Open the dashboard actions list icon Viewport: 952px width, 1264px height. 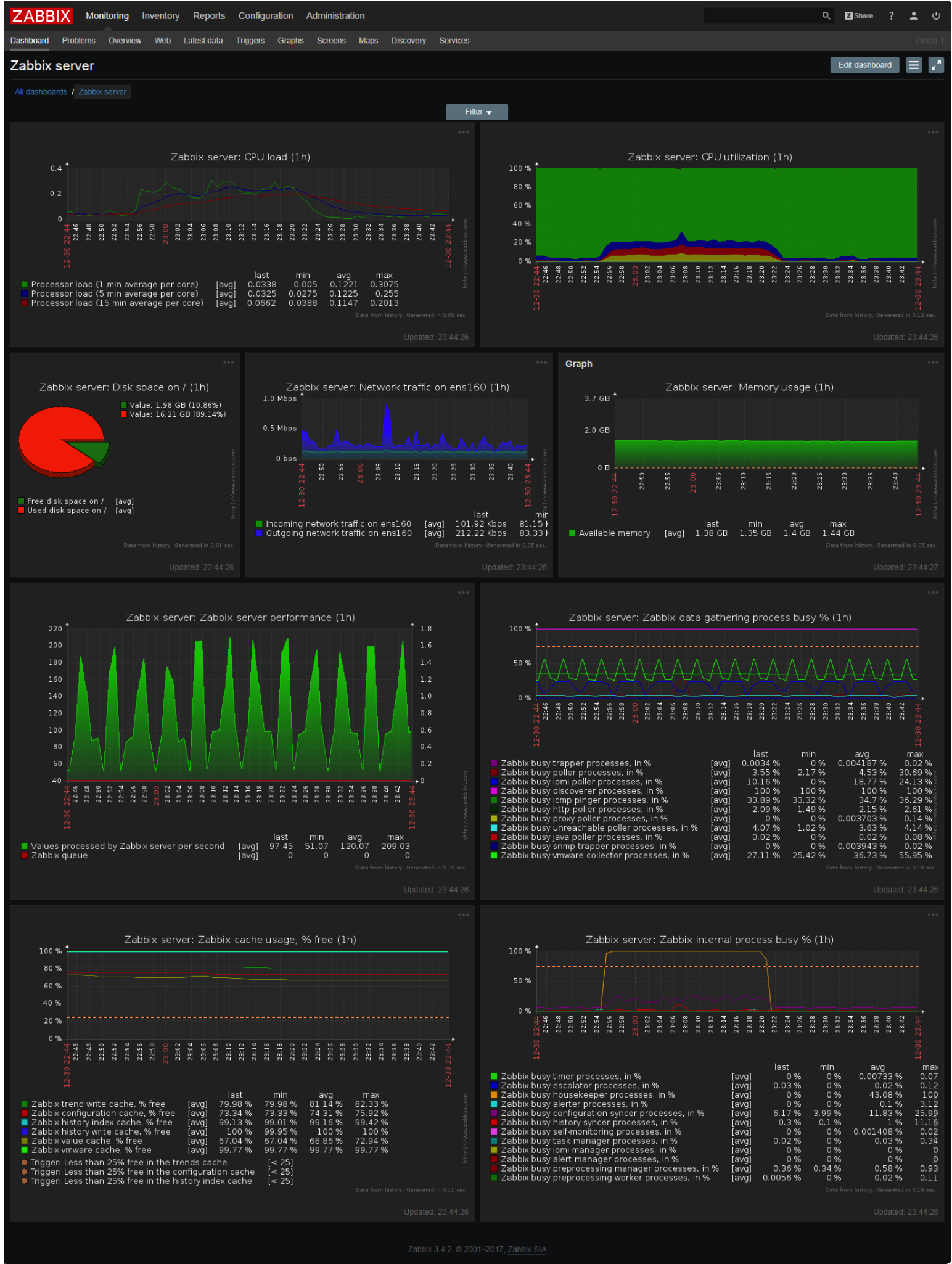(x=914, y=65)
